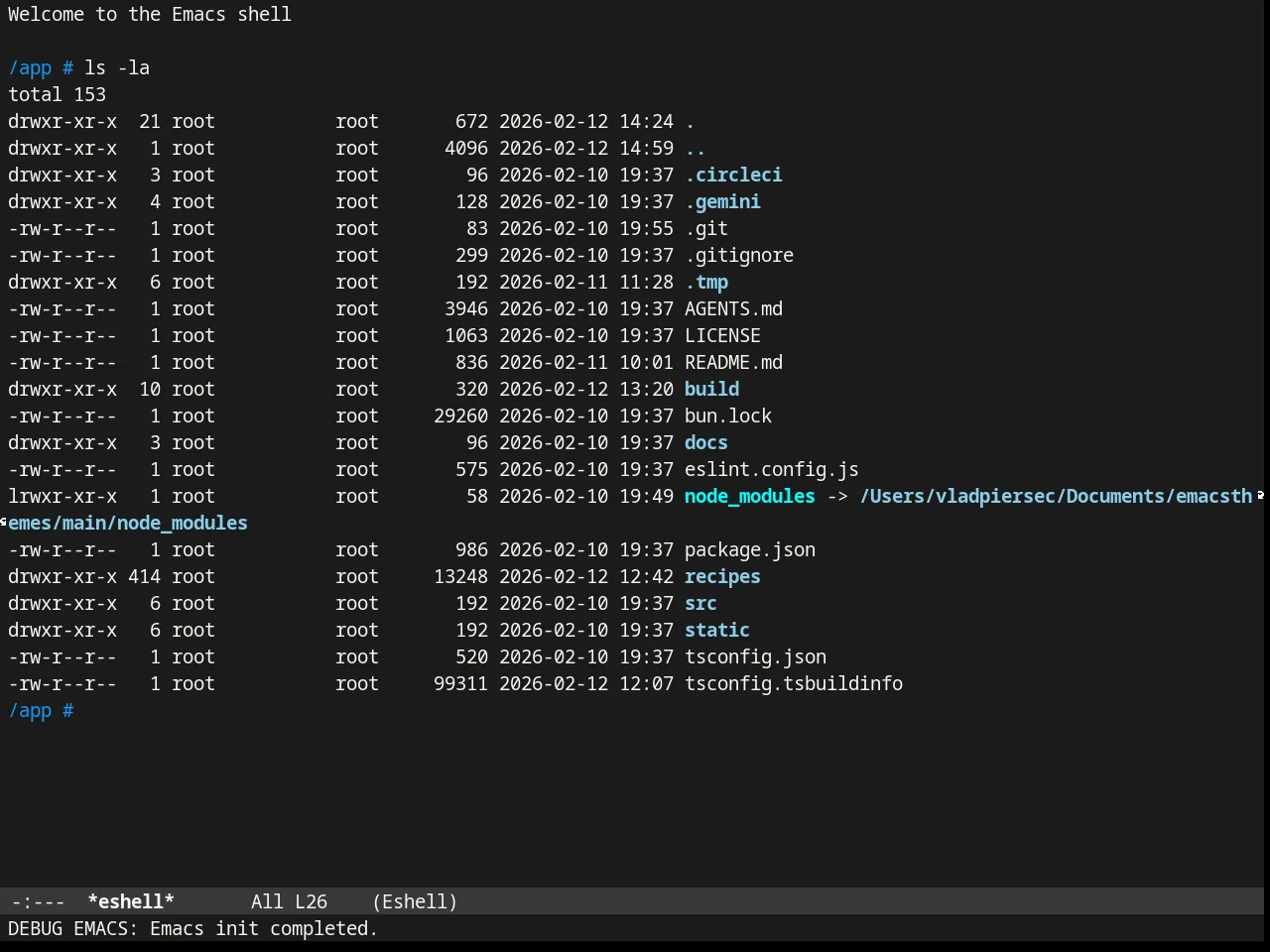This screenshot has width=1270, height=952.
Task: Click the -:--- buffer status flags
Action: coord(39,901)
